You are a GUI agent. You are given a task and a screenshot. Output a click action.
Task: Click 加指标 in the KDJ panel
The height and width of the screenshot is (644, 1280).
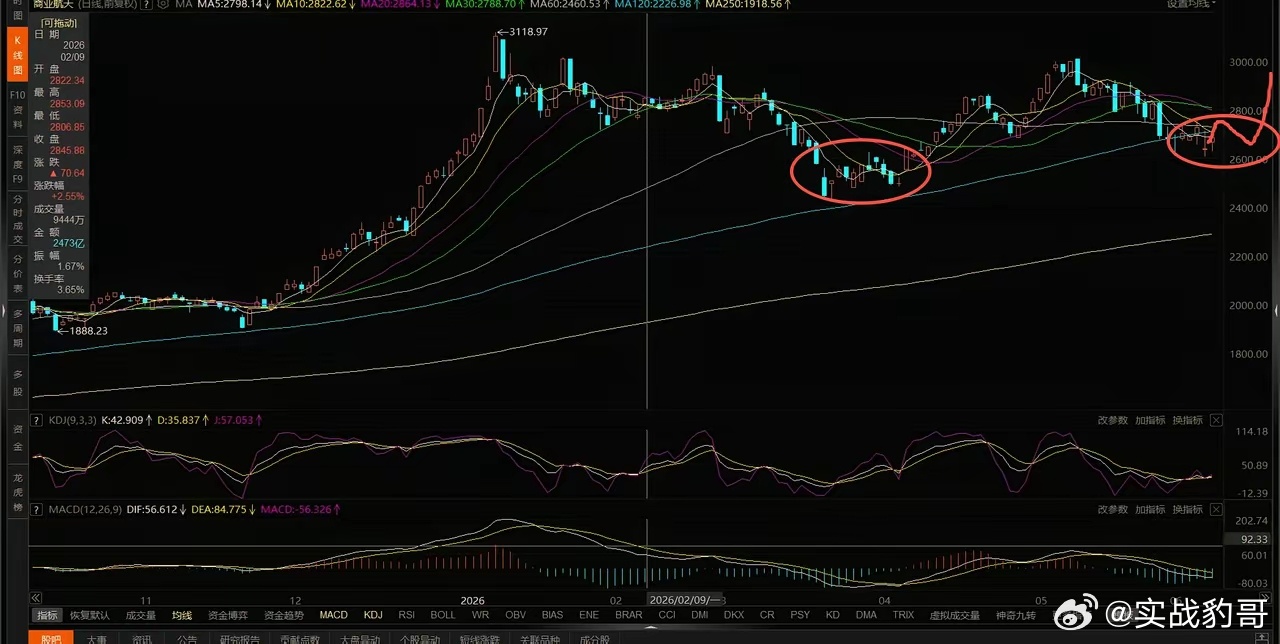pos(1150,421)
